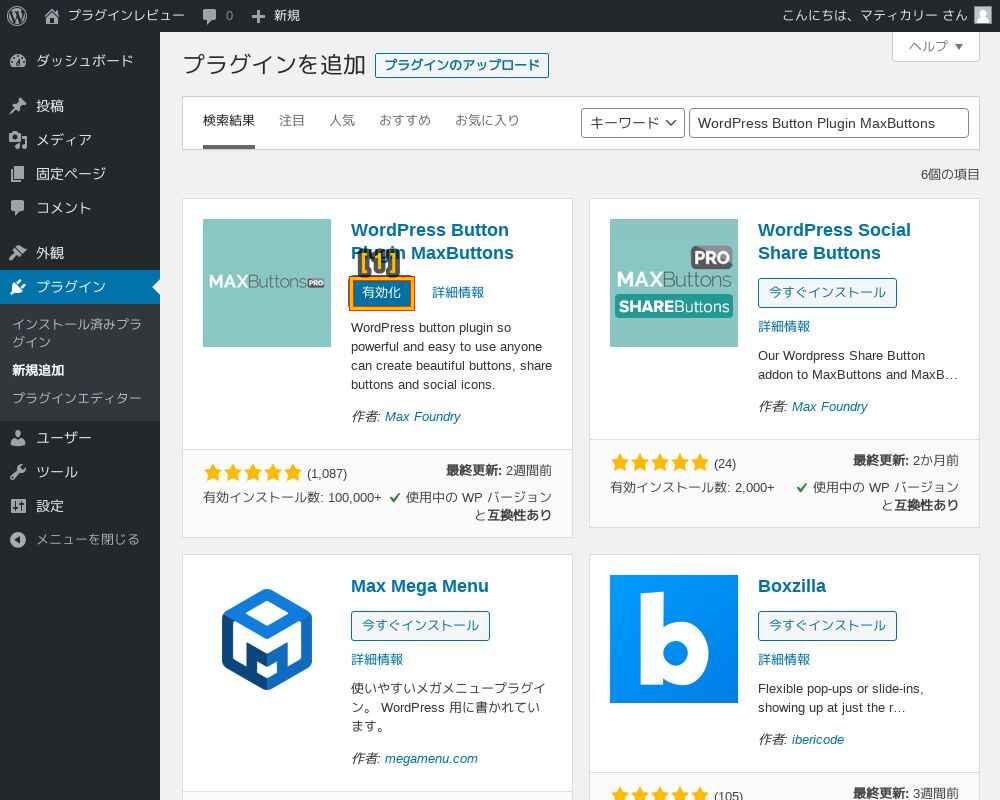The width and height of the screenshot is (1000, 800).
Task: Open Max Foundry author link for Share Buttons
Action: point(829,406)
